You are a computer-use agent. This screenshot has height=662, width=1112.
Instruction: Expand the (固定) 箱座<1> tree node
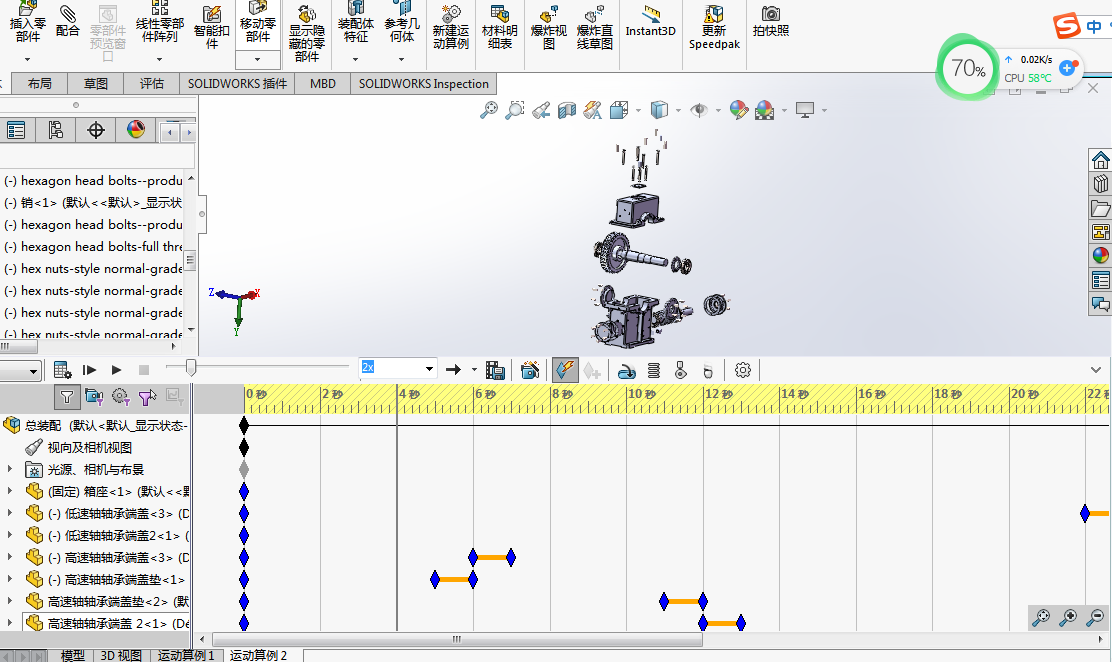coord(10,491)
